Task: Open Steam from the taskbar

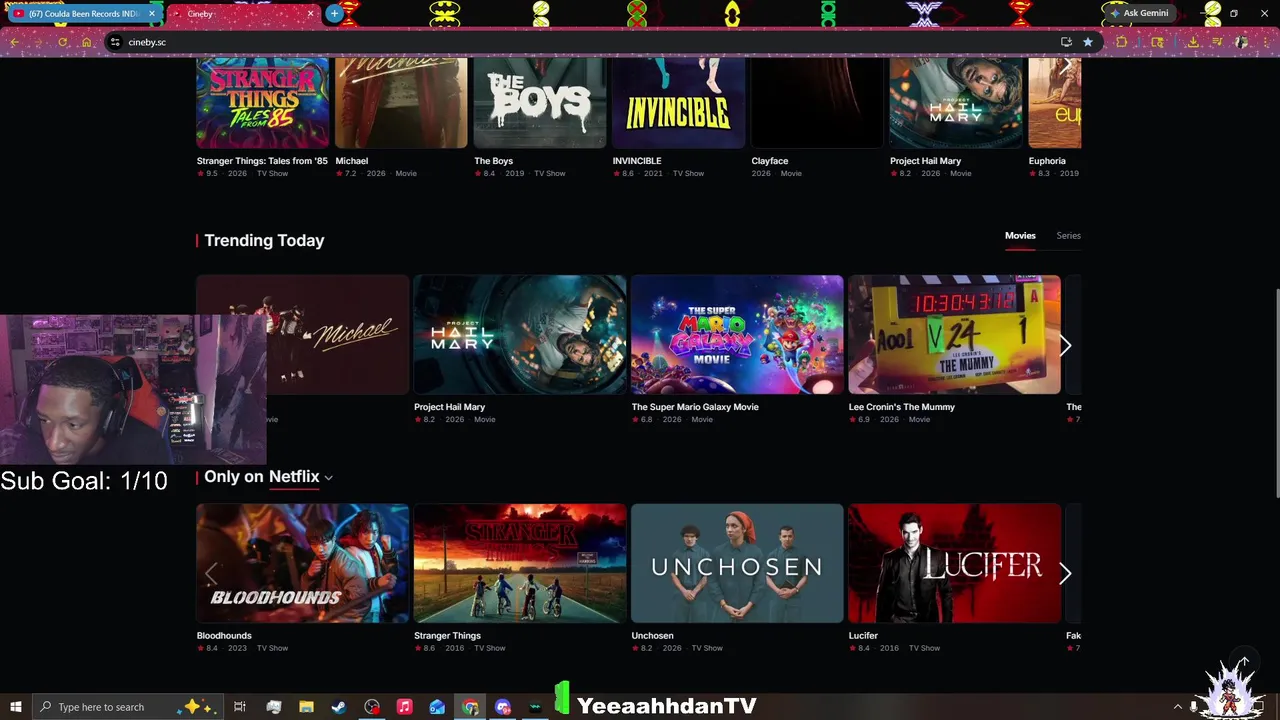Action: click(x=339, y=707)
